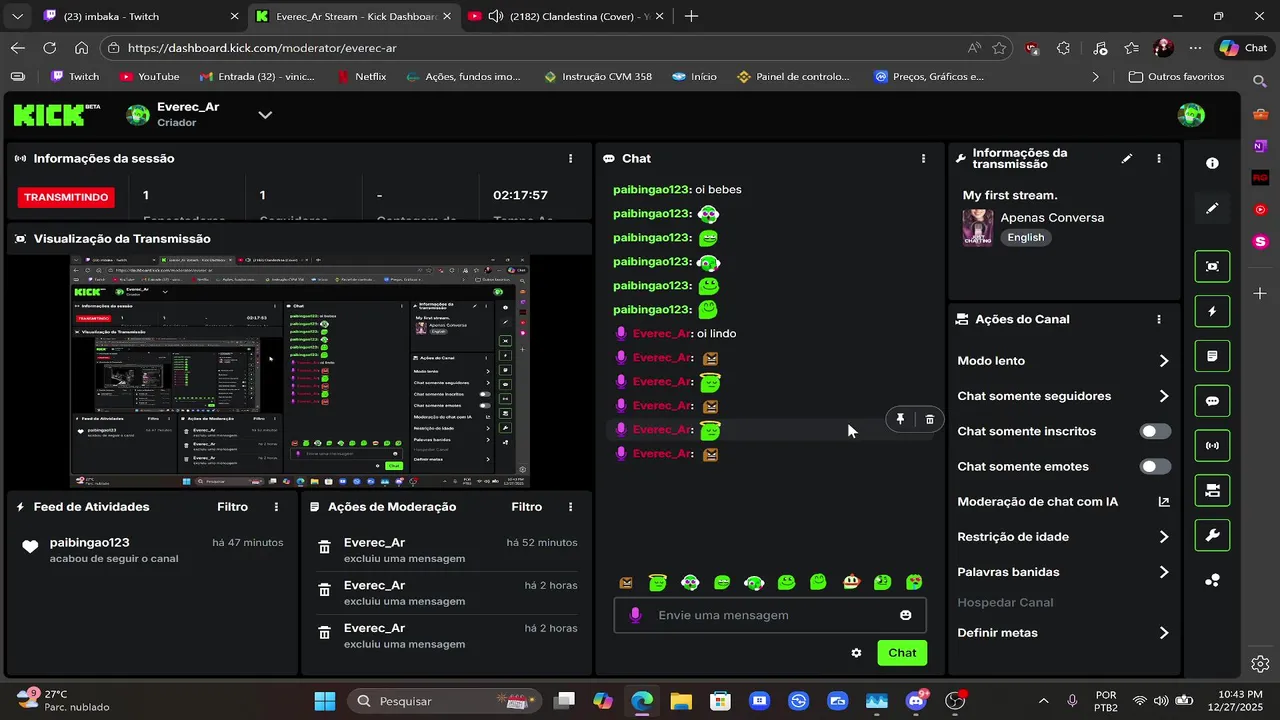The image size is (1280, 720).
Task: Open three-dot menu of Informações da transmissão
Action: (1159, 158)
